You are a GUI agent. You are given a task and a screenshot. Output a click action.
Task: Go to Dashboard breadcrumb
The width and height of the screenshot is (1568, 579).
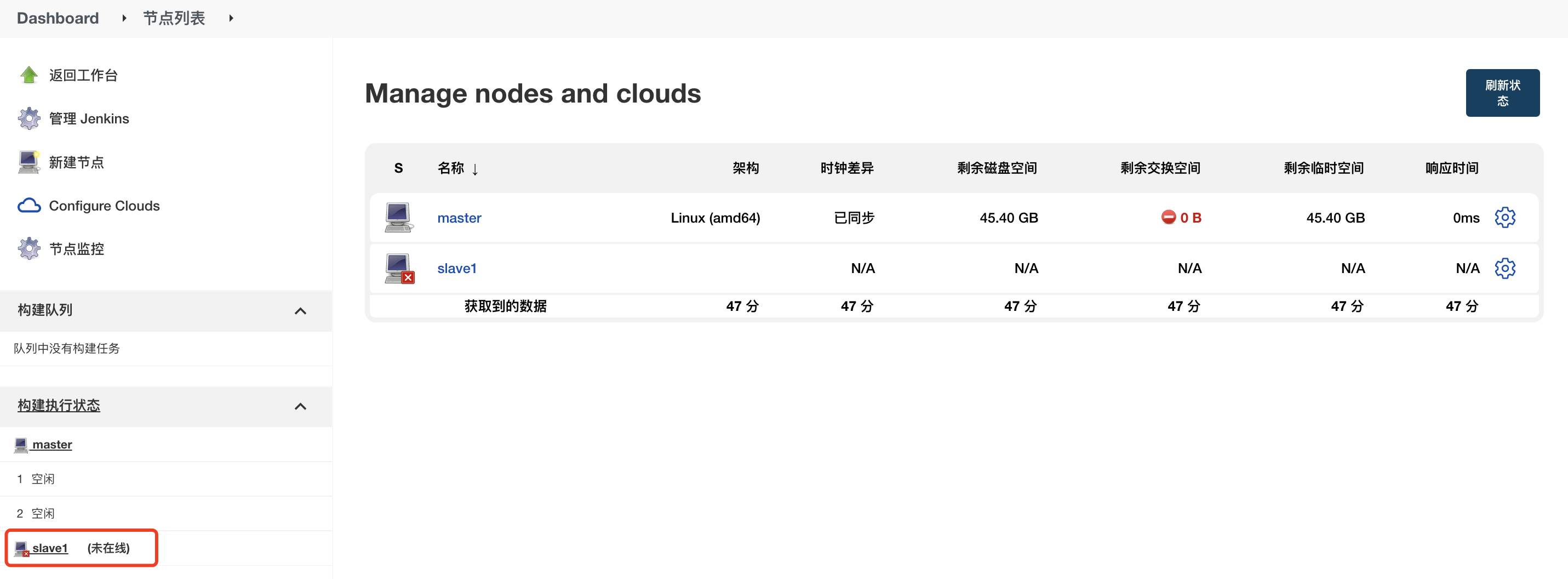[58, 18]
